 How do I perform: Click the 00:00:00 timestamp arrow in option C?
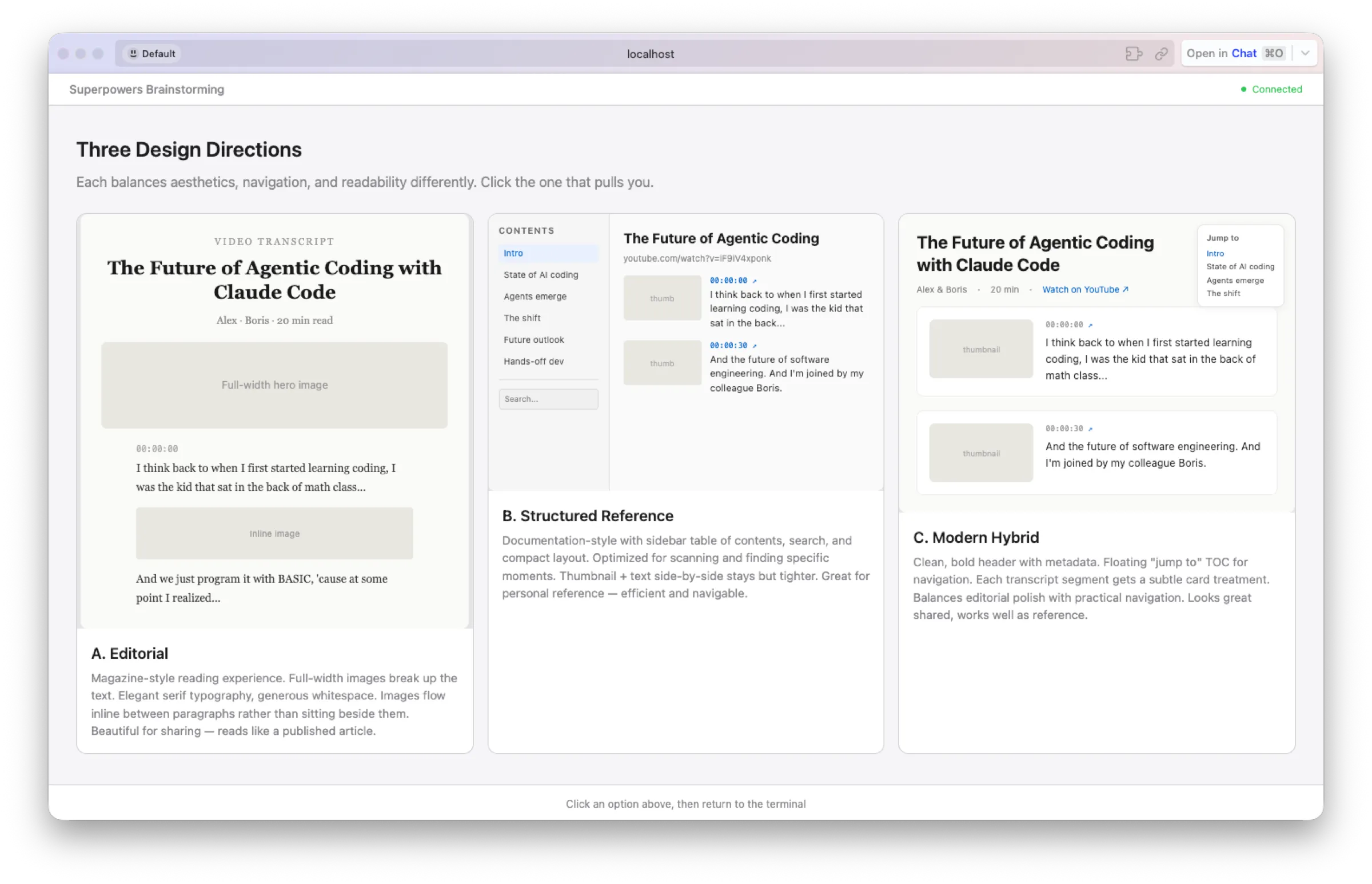click(x=1090, y=325)
